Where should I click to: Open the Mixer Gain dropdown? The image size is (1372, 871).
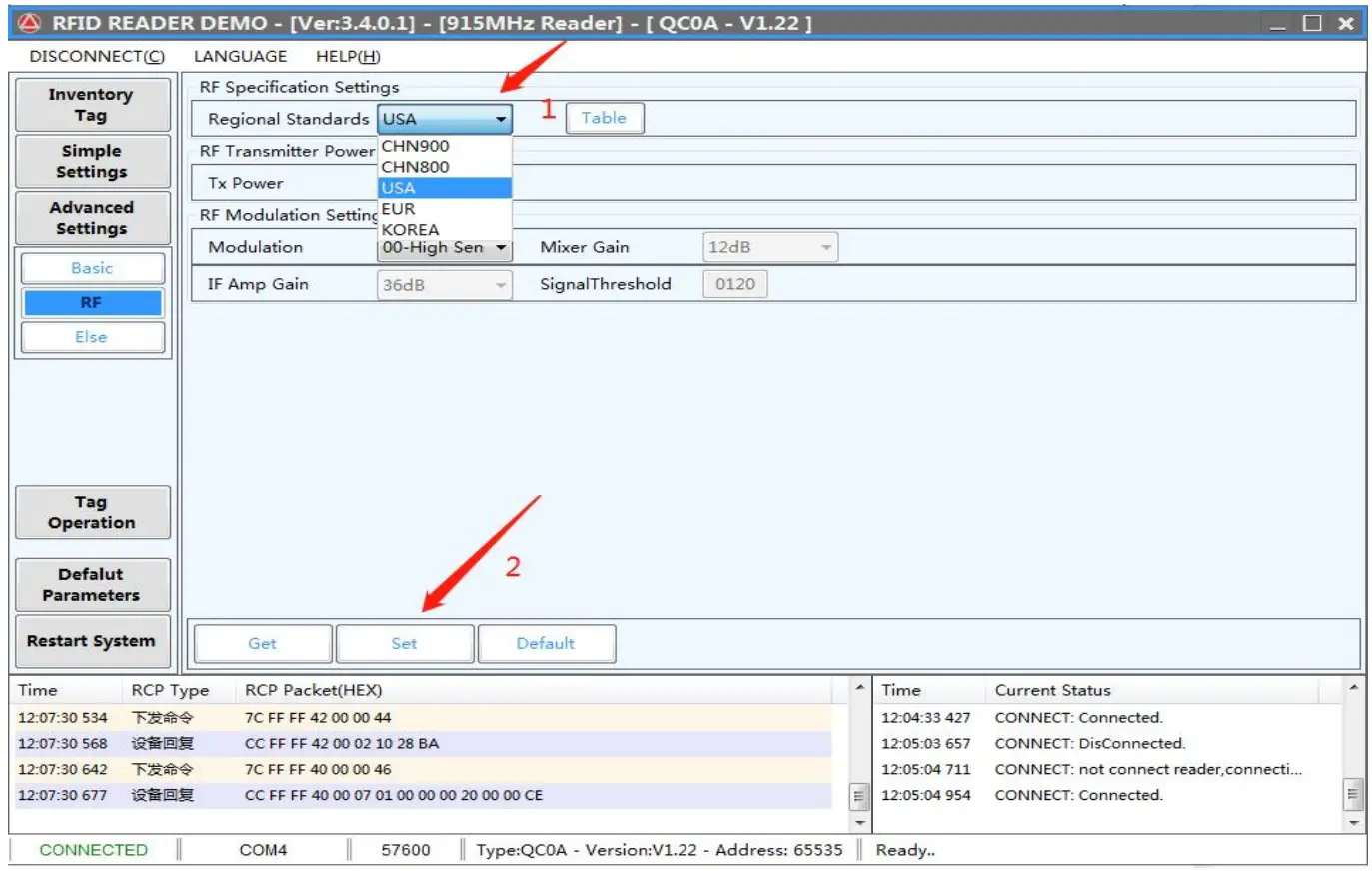[x=769, y=247]
